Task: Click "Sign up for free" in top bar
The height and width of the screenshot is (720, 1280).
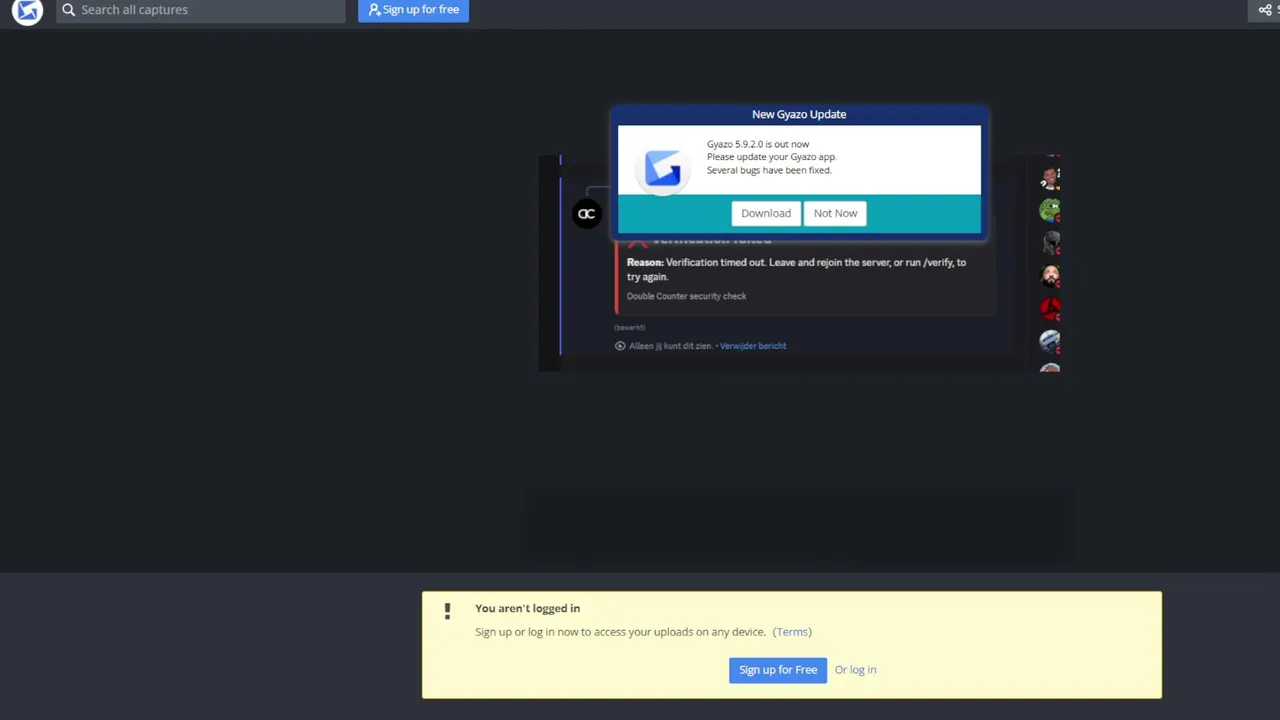Action: 414,10
